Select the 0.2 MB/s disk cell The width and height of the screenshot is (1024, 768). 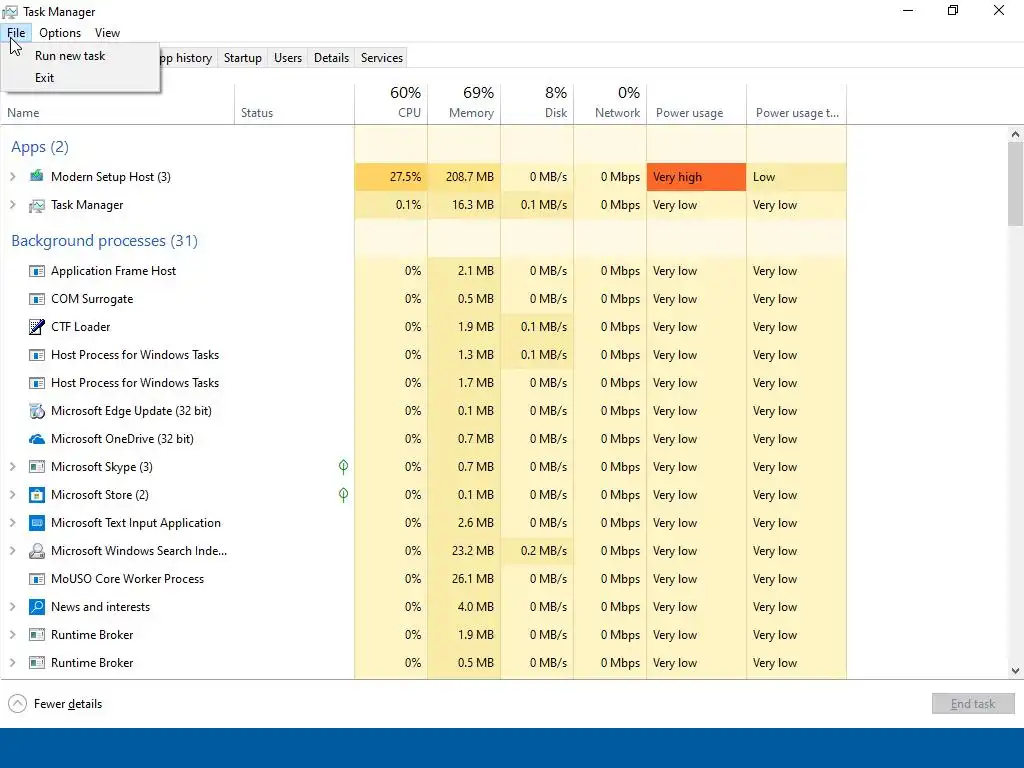(537, 551)
